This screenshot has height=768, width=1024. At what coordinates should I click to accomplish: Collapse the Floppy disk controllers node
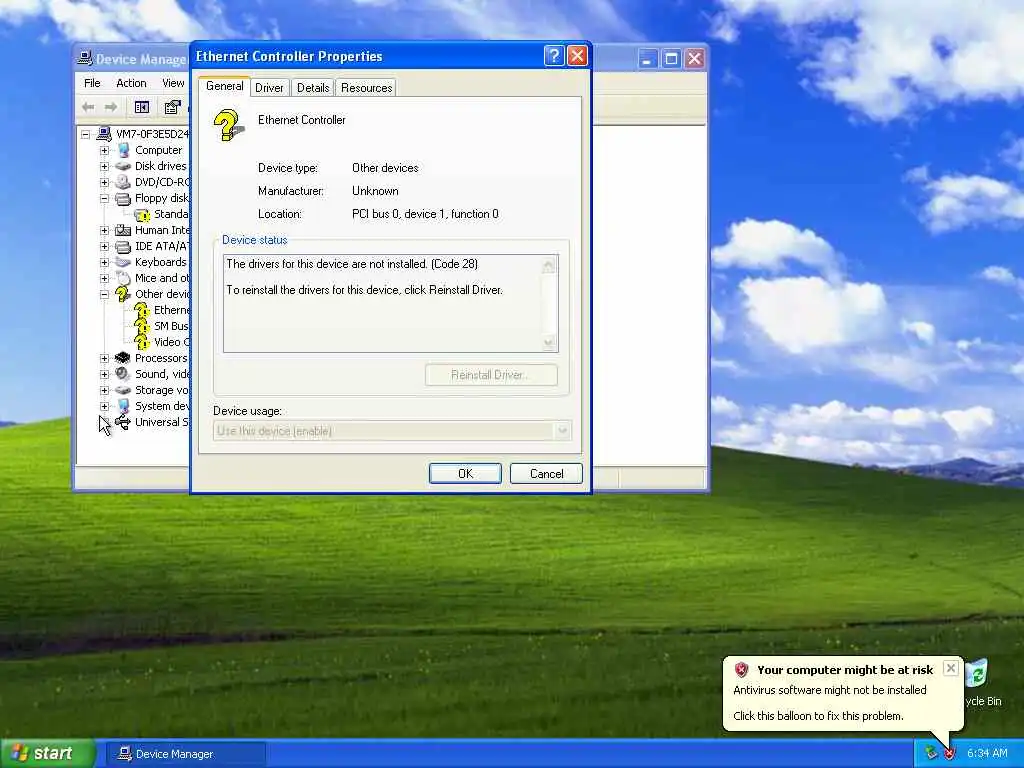104,198
